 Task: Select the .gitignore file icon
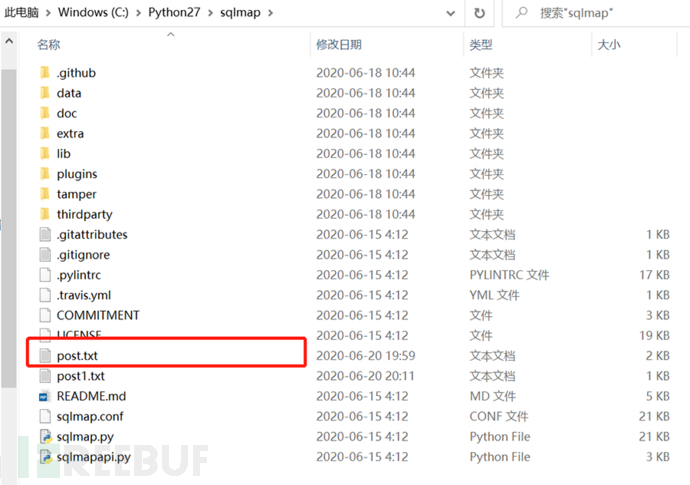pos(45,255)
